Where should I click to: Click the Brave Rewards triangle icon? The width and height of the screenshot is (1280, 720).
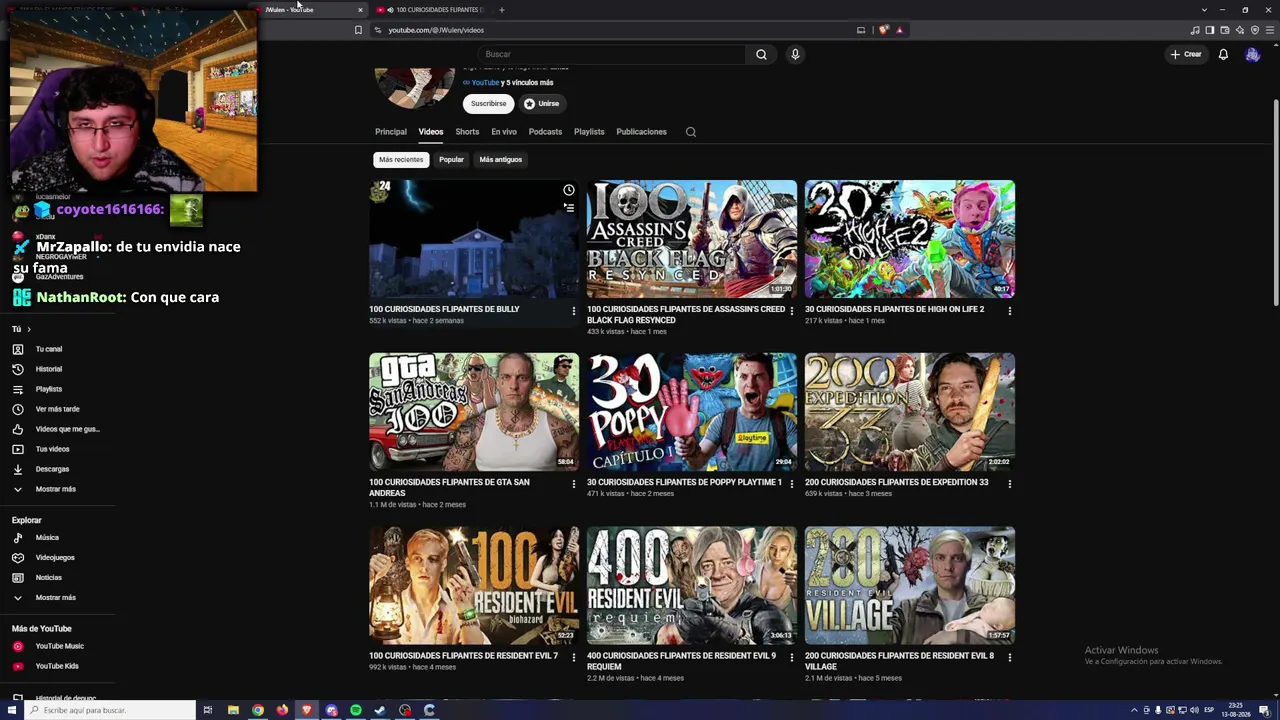pyautogui.click(x=899, y=30)
